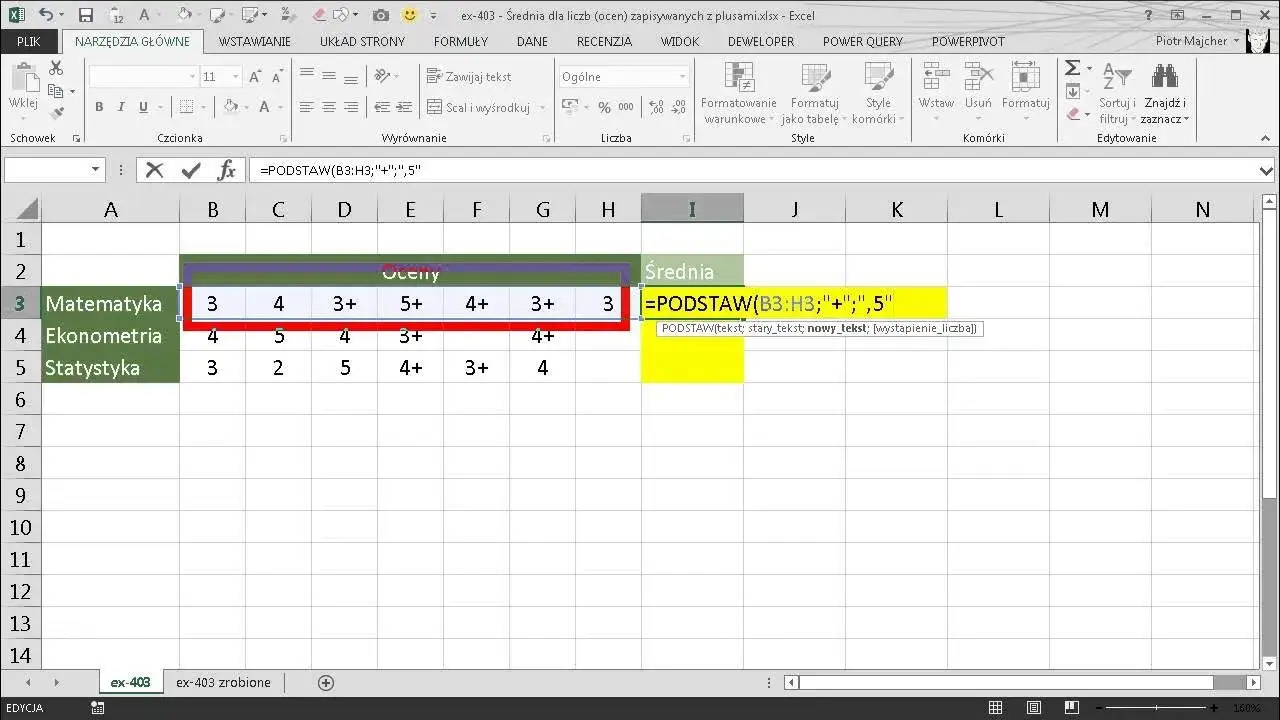The image size is (1280, 720).
Task: Confirm the formula with the checkmark icon
Action: click(190, 170)
